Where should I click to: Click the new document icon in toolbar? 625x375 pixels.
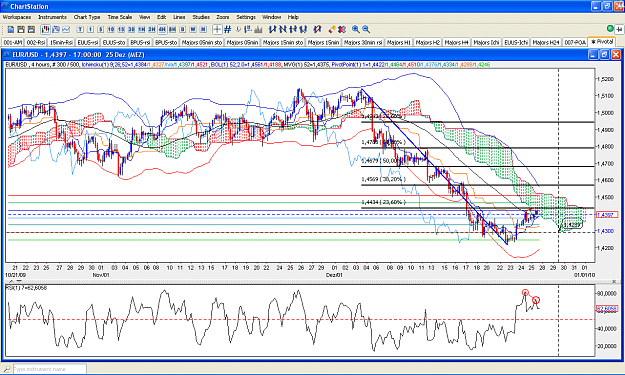pos(11,29)
